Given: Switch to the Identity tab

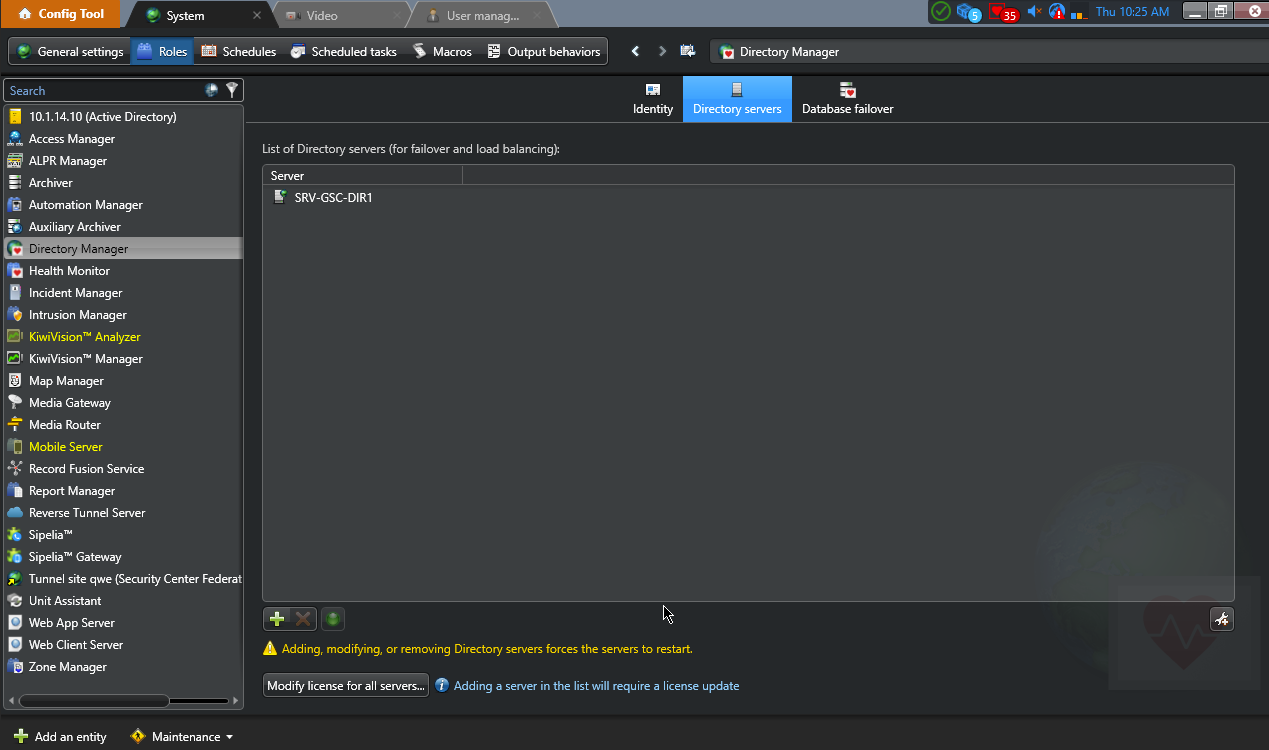Looking at the screenshot, I should tap(653, 99).
